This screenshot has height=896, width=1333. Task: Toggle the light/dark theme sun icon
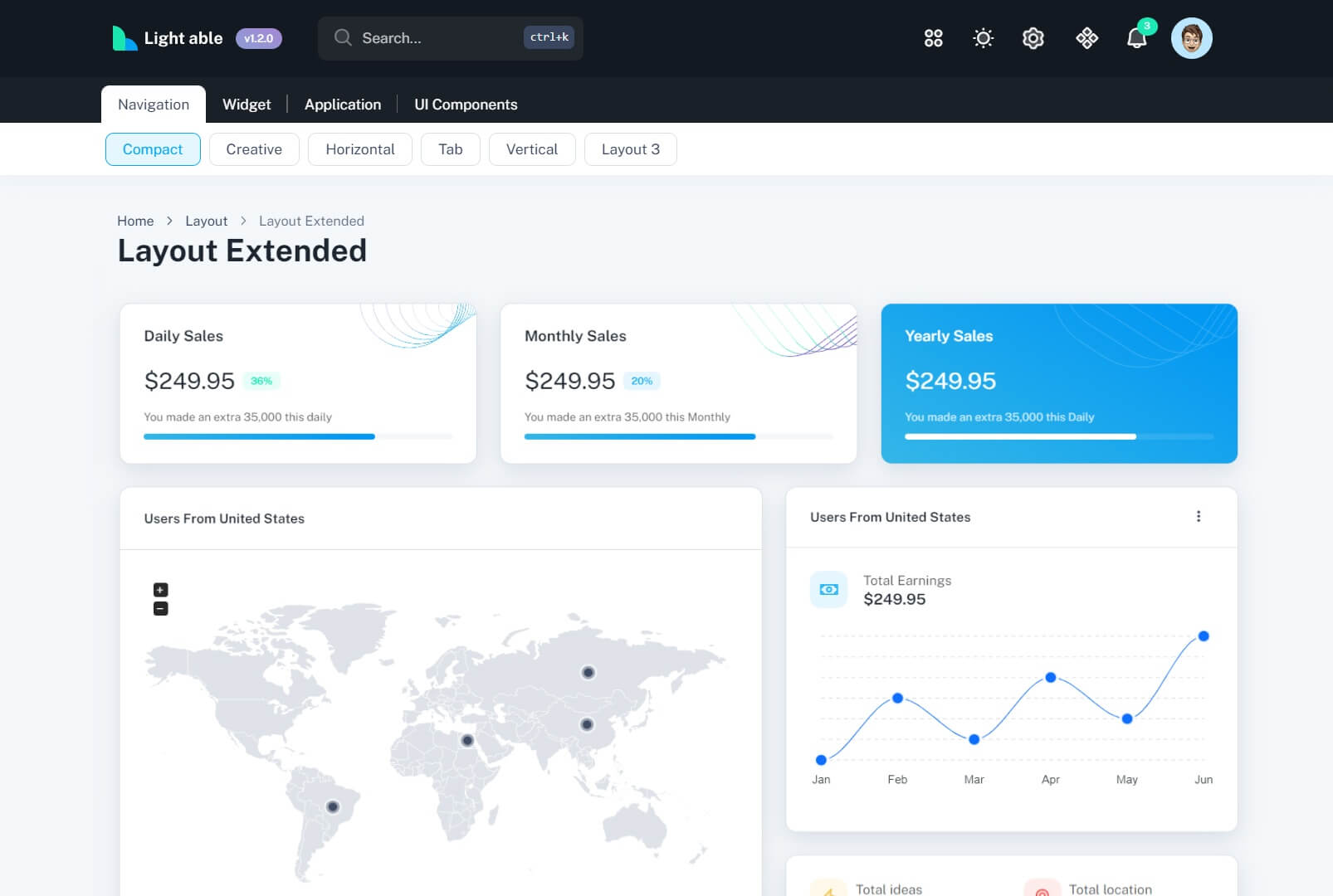(983, 38)
